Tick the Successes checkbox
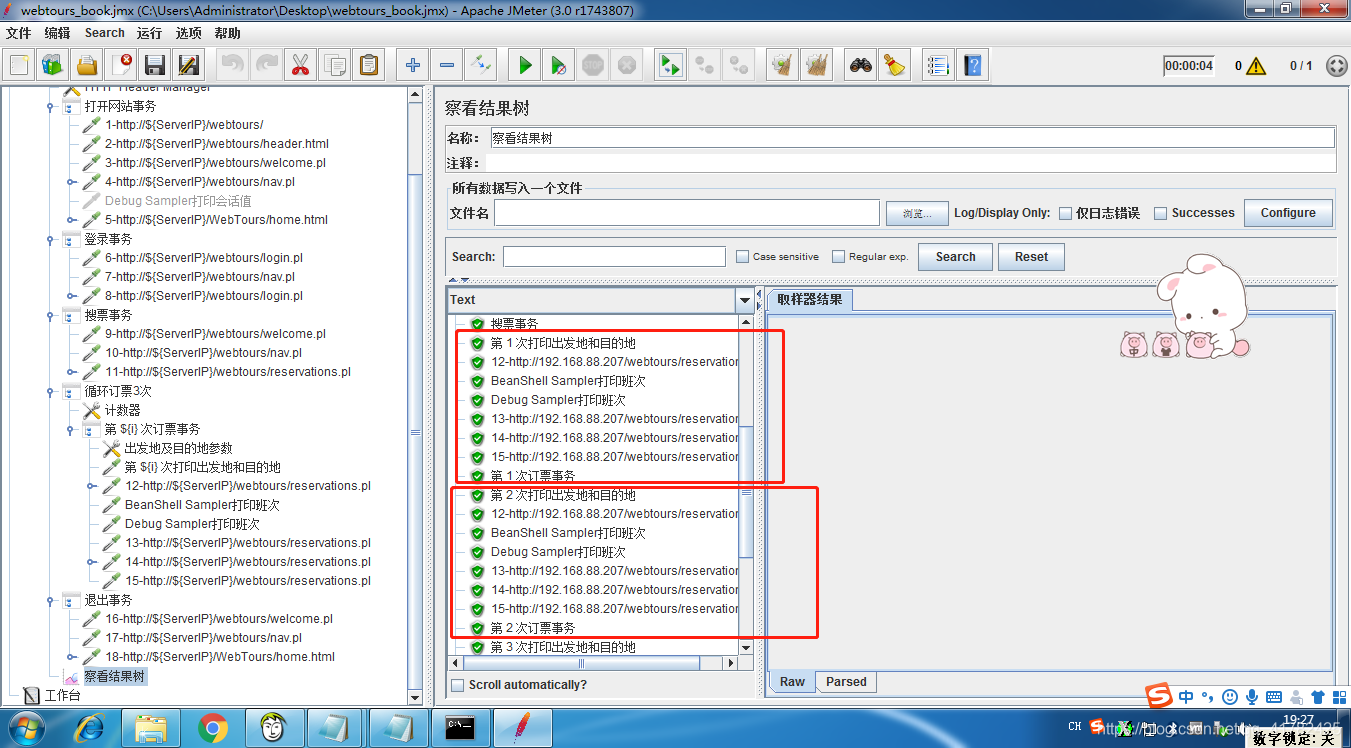This screenshot has height=748, width=1351. [1161, 213]
